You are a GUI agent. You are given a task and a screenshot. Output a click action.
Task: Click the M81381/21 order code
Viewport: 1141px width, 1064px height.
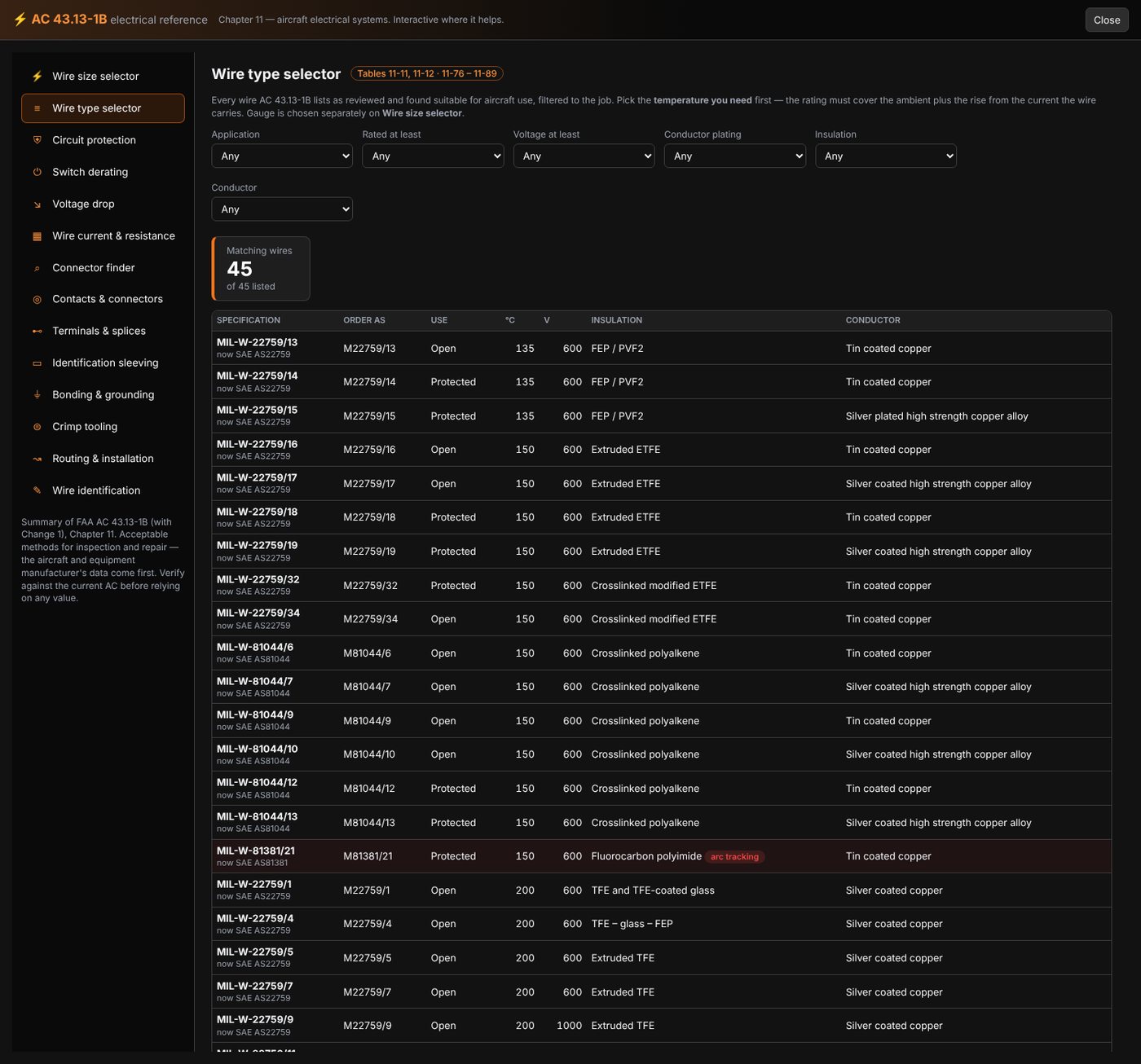pyautogui.click(x=368, y=857)
